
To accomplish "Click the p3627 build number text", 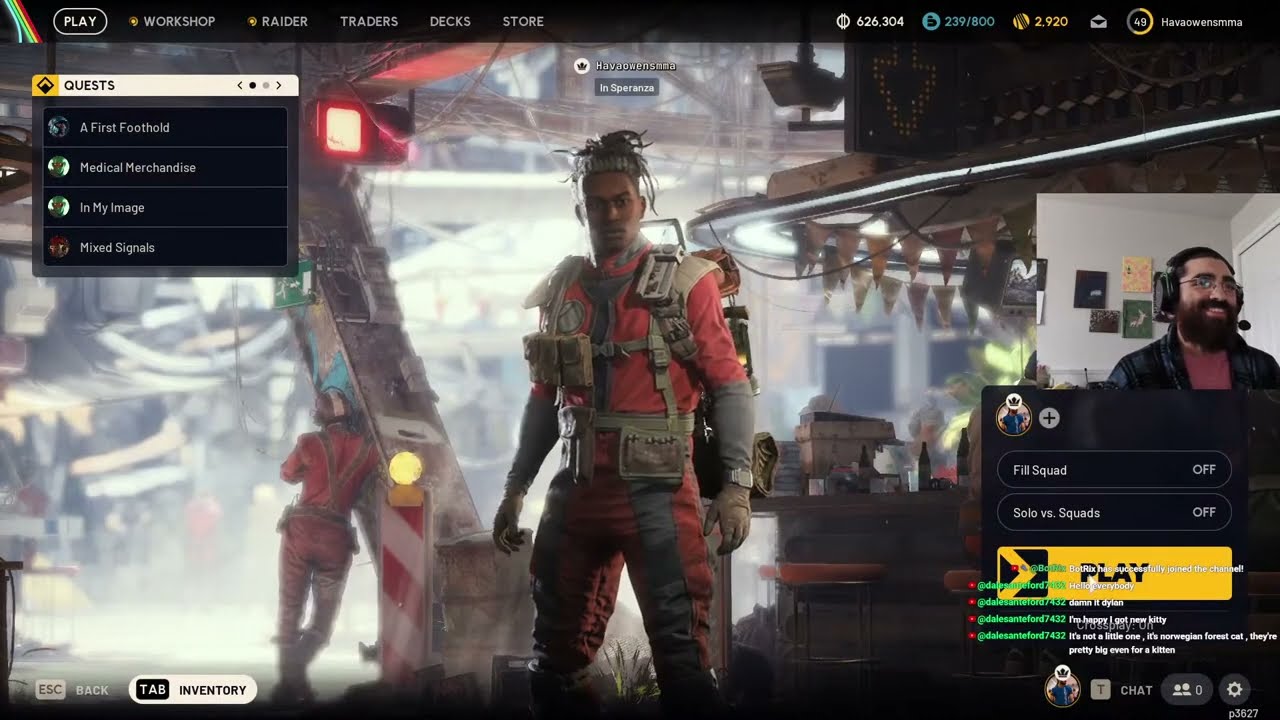I will [1244, 713].
